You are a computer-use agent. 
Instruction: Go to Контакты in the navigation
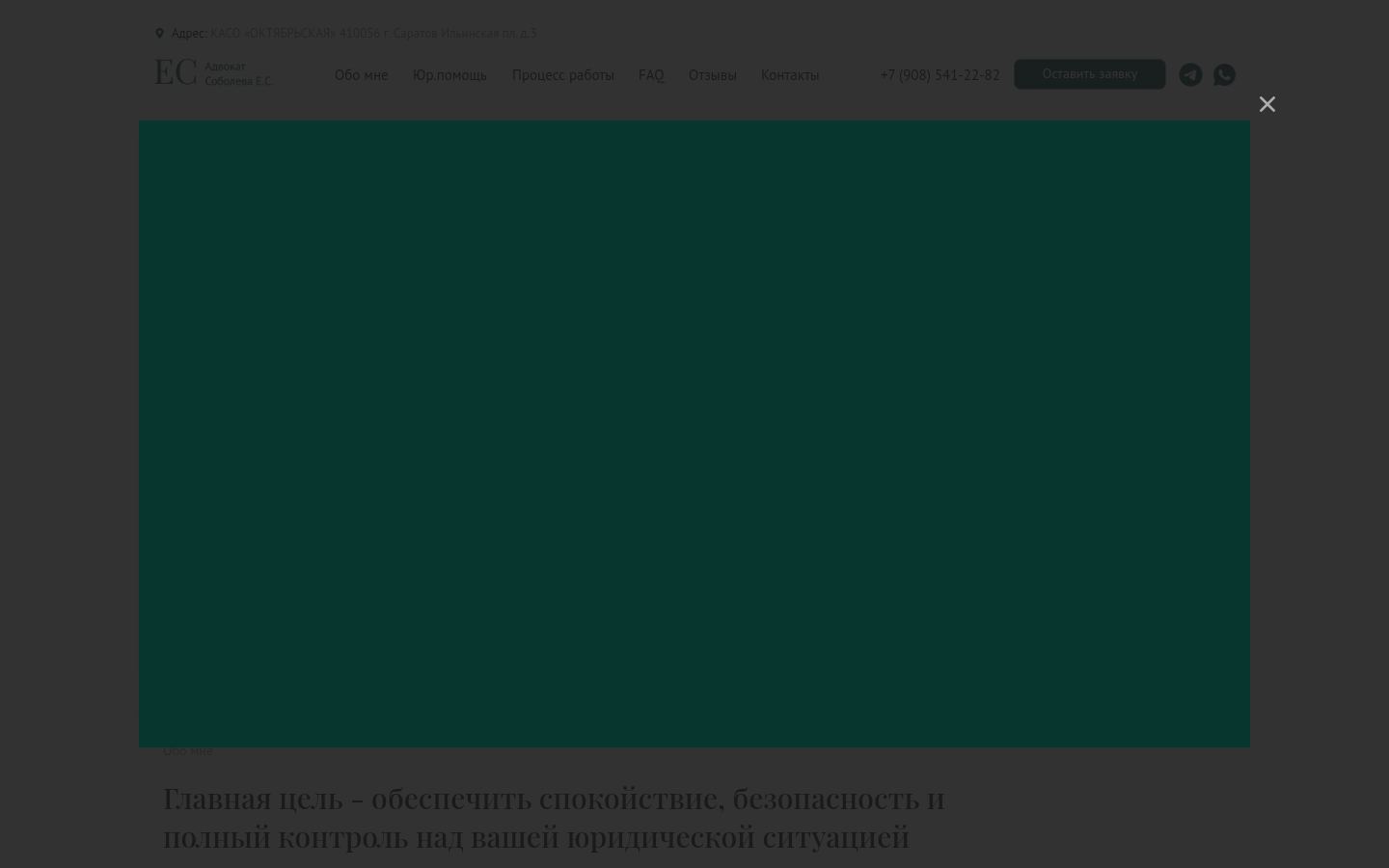[790, 75]
